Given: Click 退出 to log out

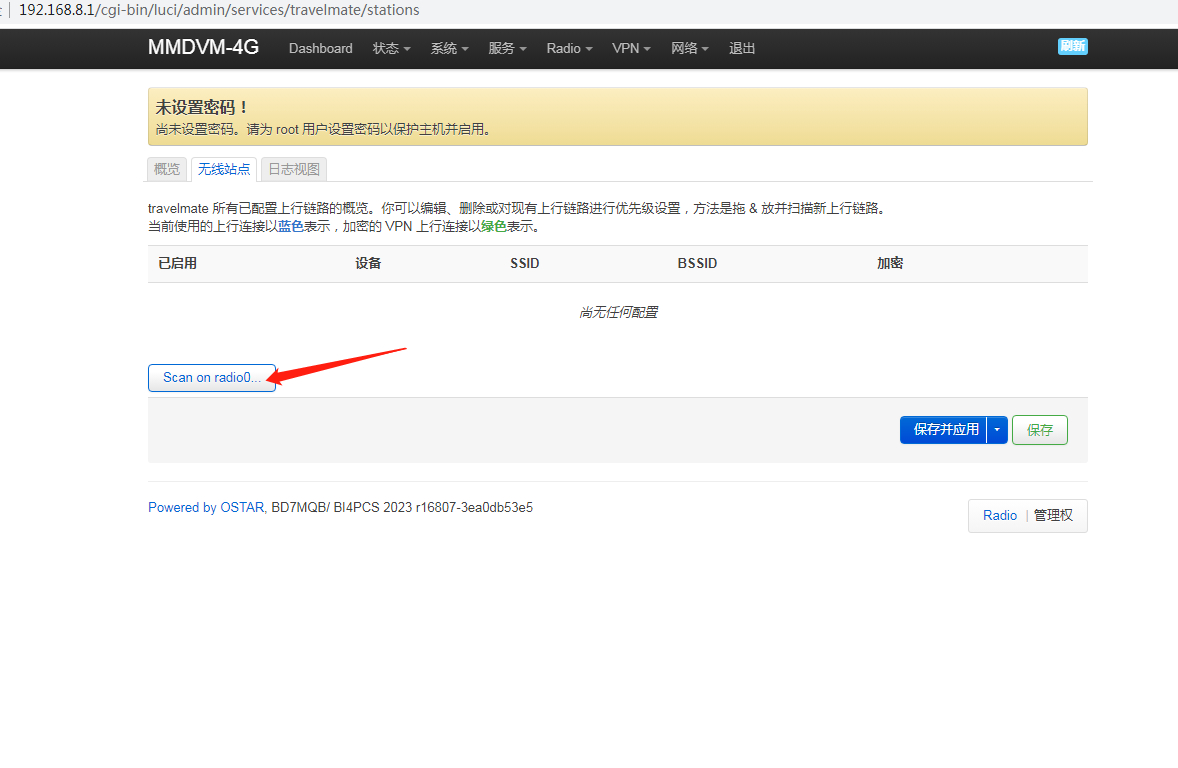Looking at the screenshot, I should click(742, 49).
